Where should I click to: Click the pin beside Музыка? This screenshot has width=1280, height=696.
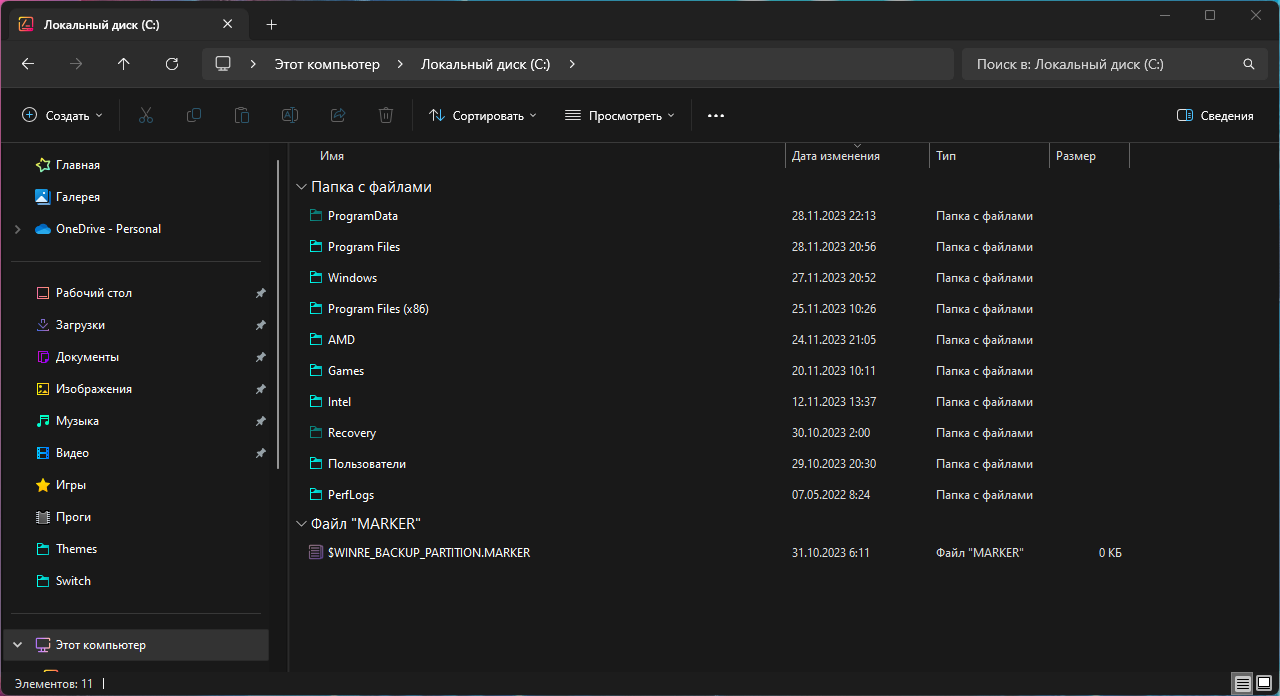260,421
